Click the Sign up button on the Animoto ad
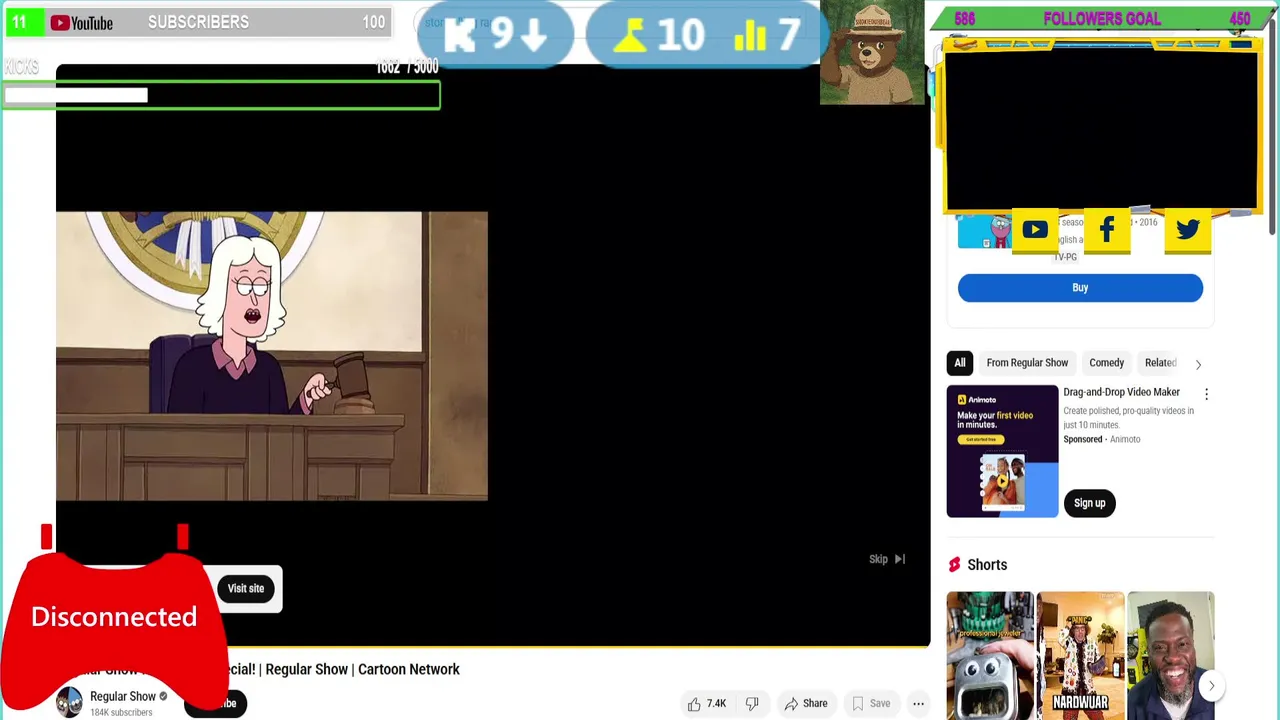The height and width of the screenshot is (720, 1280). (x=1089, y=503)
